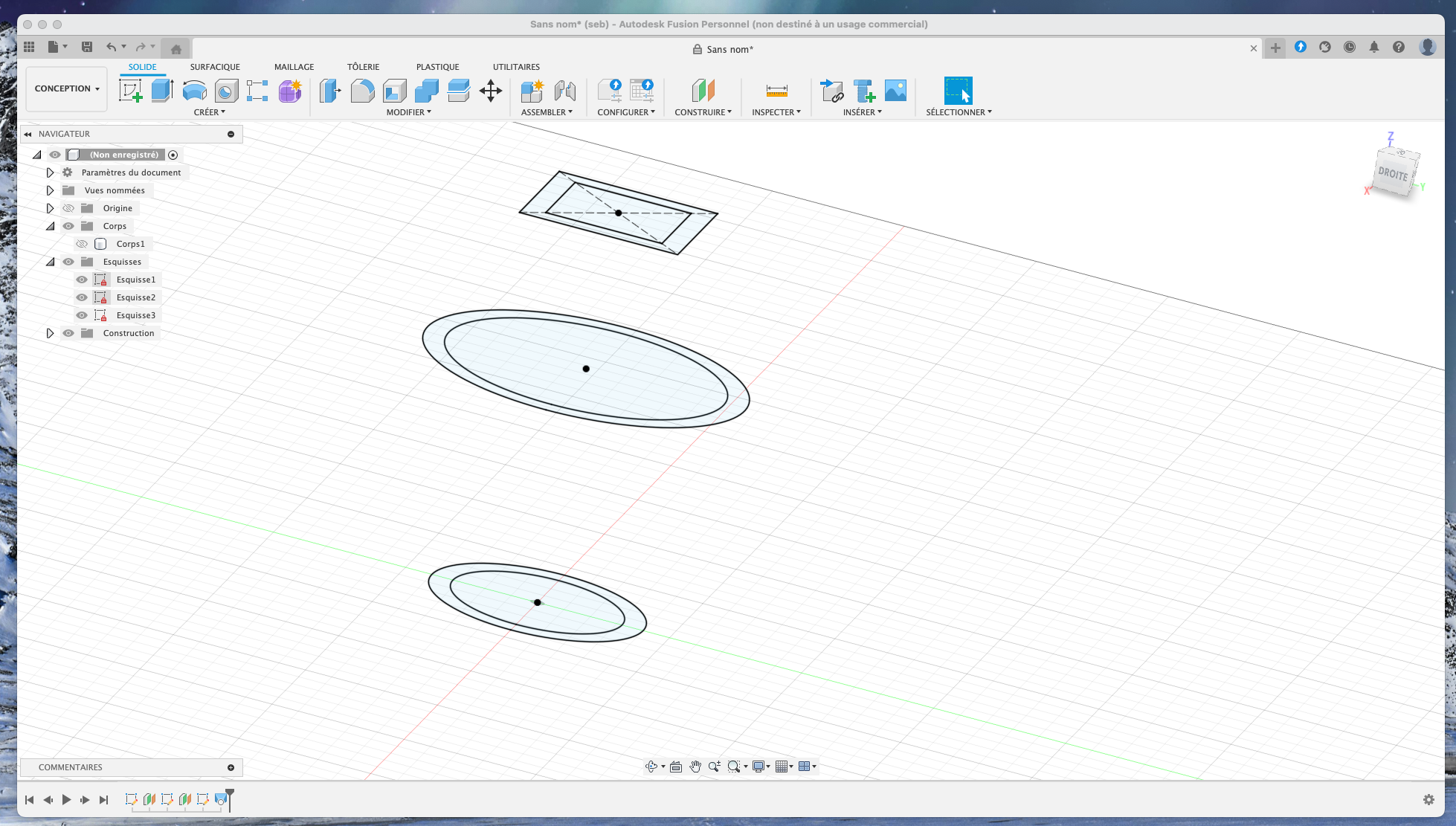Jump to timeline beginning
This screenshot has width=1456, height=826.
tap(29, 800)
